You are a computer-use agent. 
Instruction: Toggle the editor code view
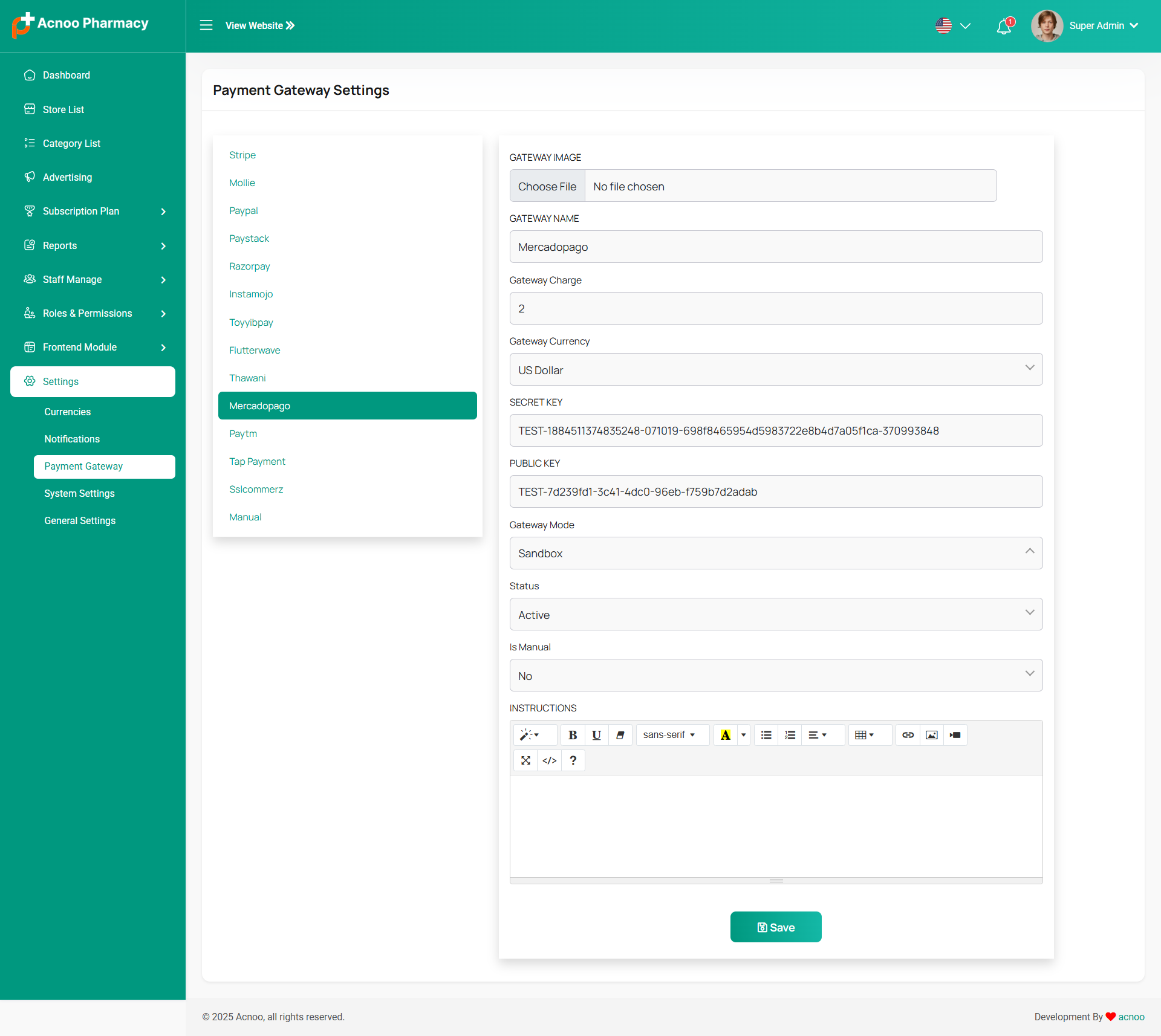click(x=549, y=760)
